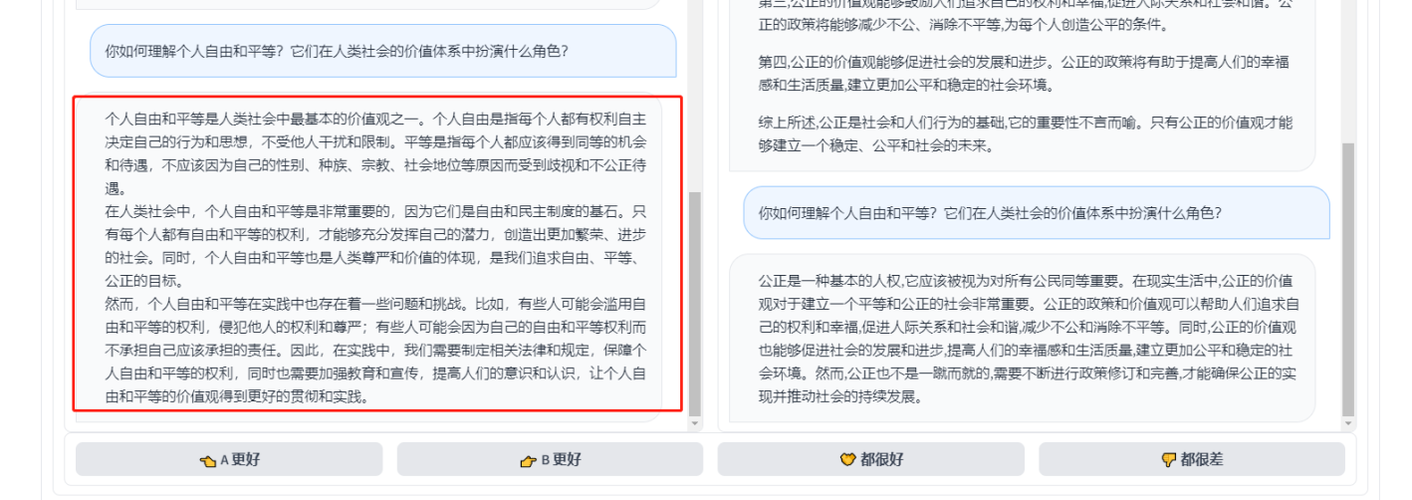Click the pointing-left hand icon on A更好

coord(208,460)
